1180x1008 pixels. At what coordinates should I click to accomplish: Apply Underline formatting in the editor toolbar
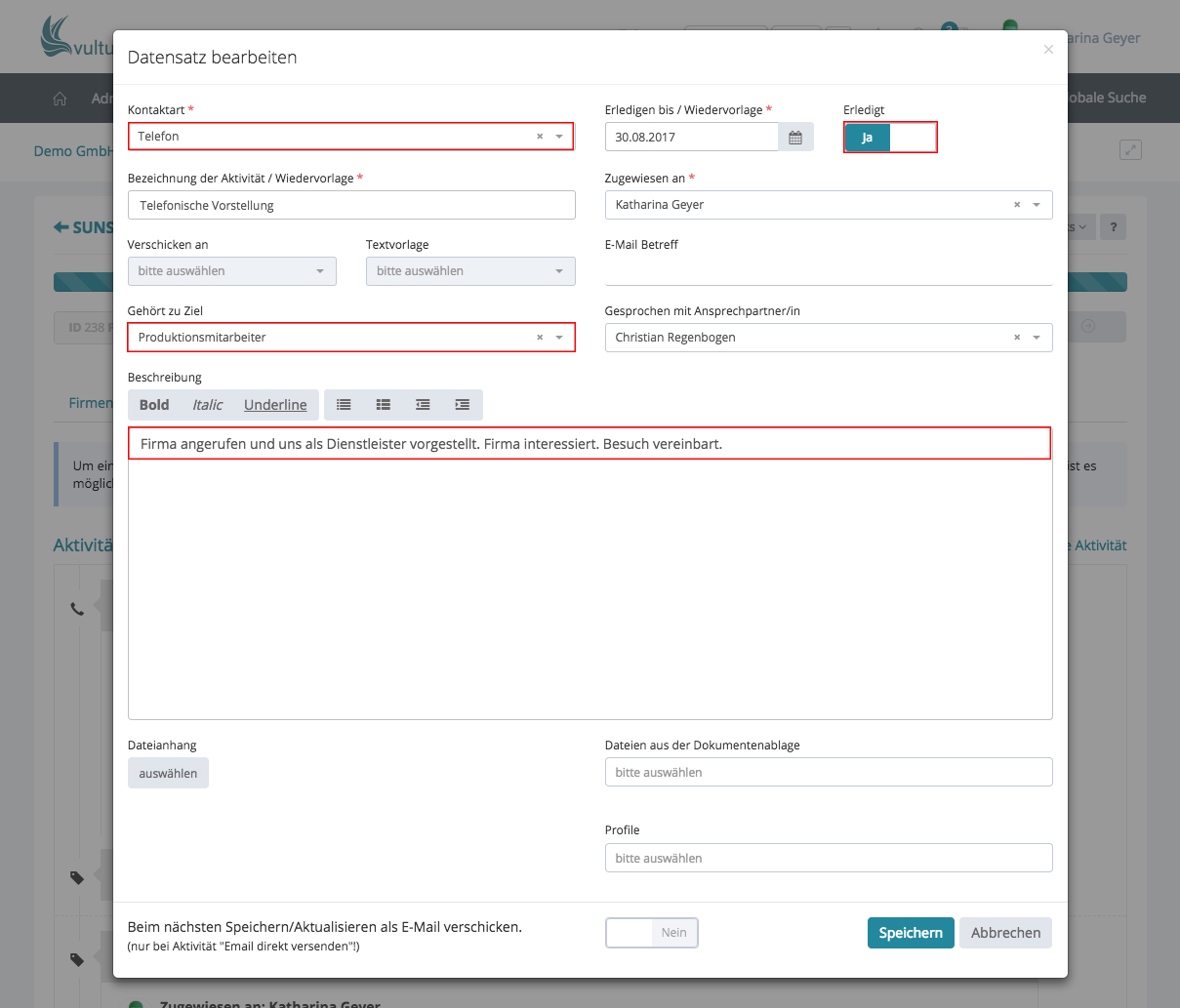pyautogui.click(x=275, y=405)
